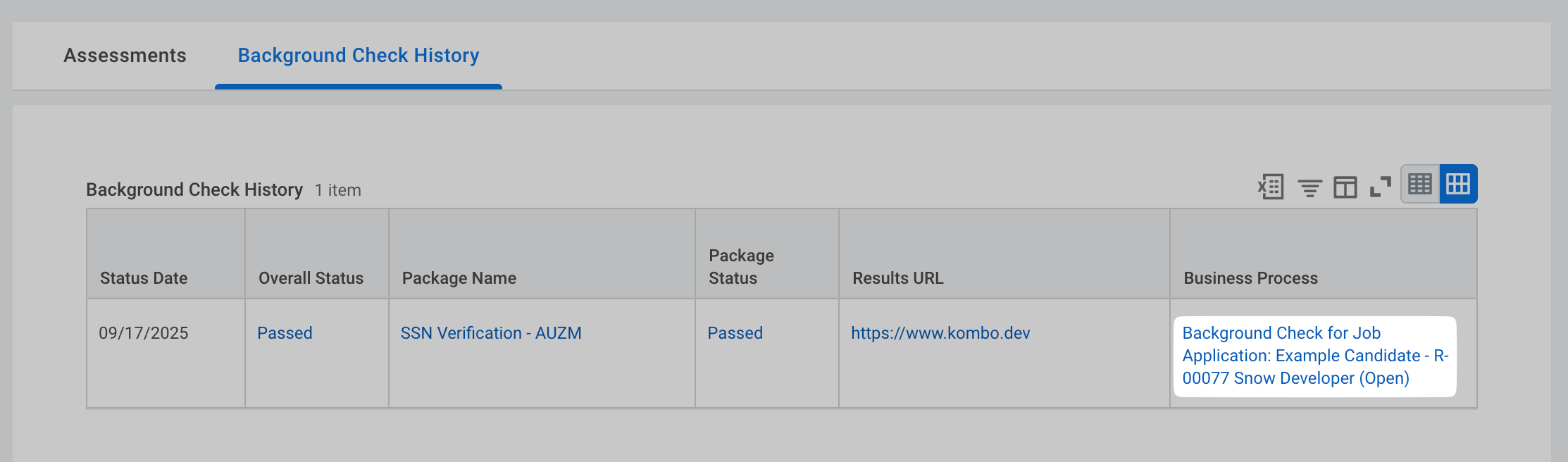
Task: Open SSN Verification - AUZM package link
Action: pos(491,333)
